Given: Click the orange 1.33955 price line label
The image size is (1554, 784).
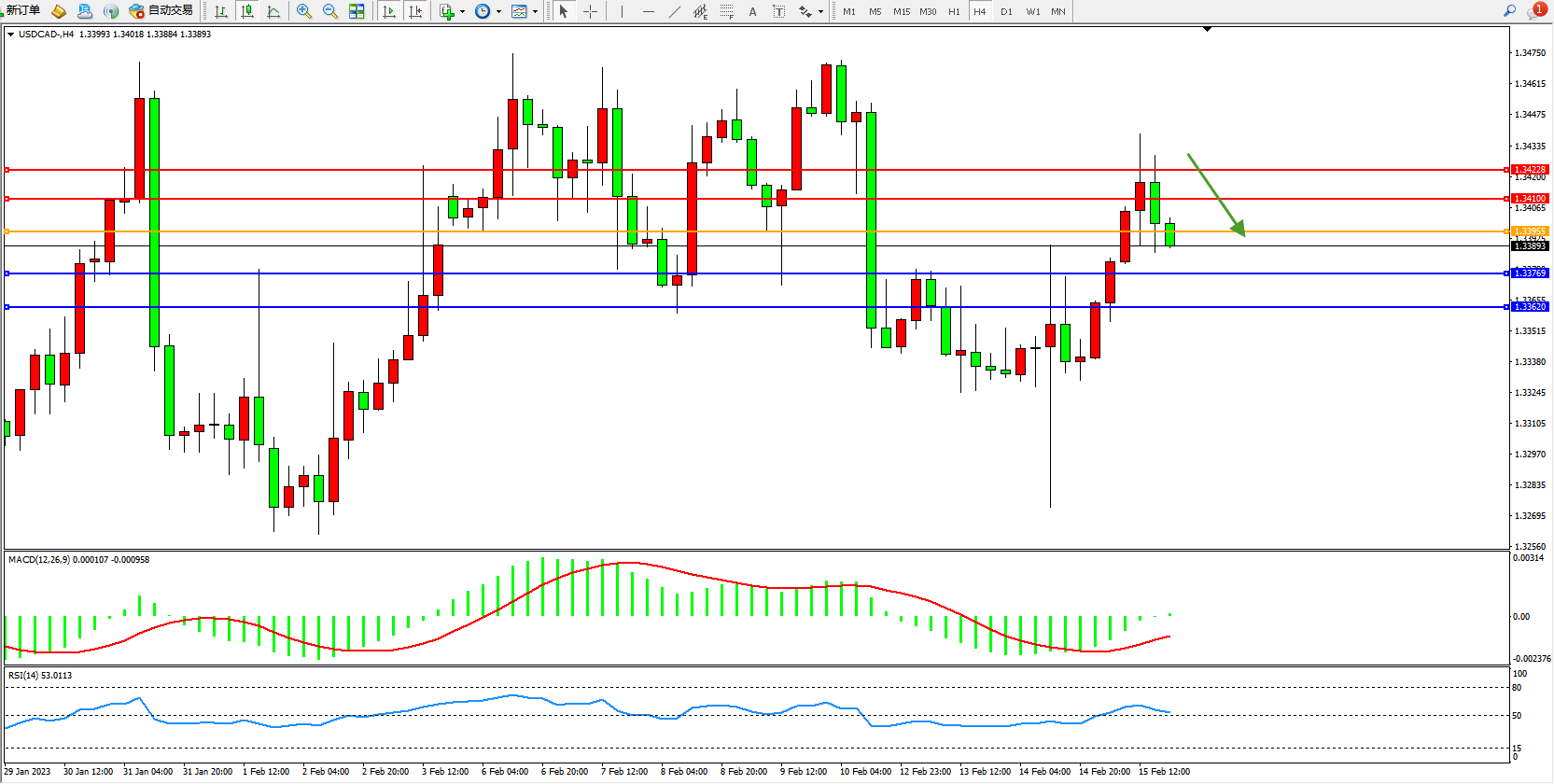Looking at the screenshot, I should (1530, 231).
